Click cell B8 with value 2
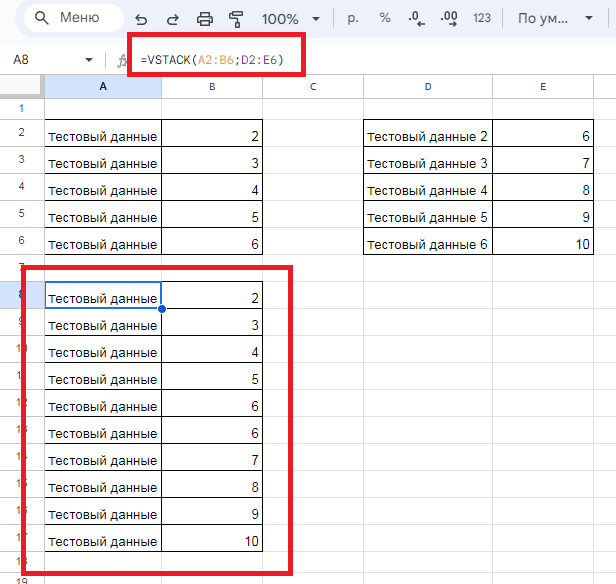This screenshot has height=584, width=616. pos(212,295)
